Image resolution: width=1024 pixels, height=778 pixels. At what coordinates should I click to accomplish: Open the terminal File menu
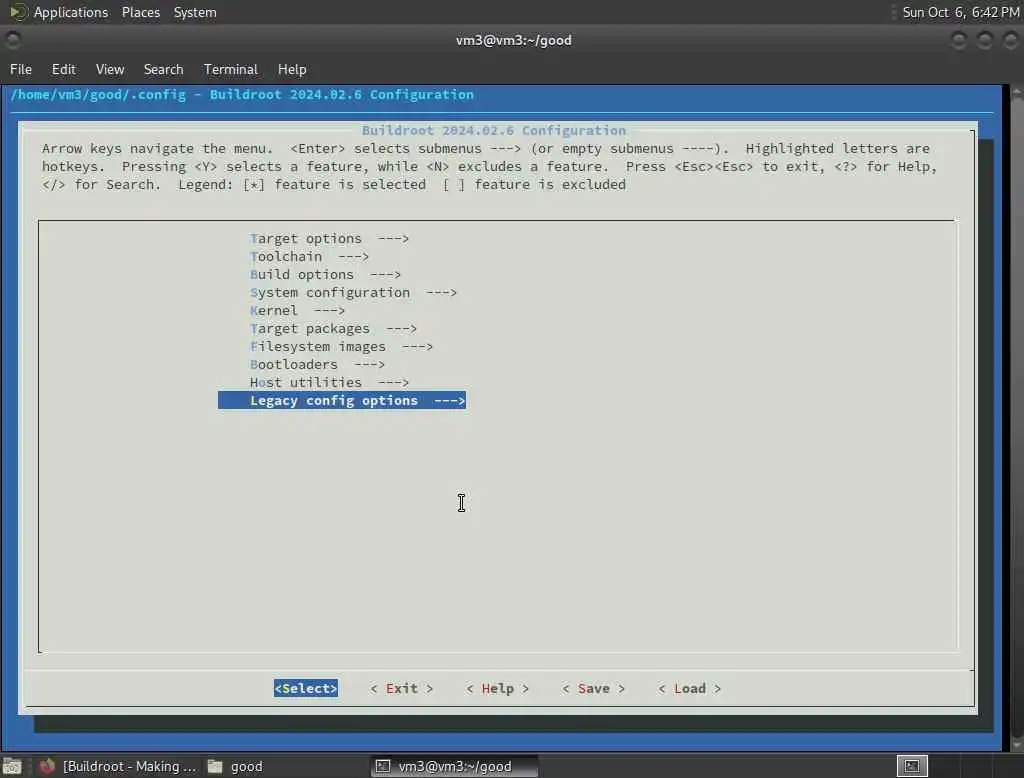pos(21,69)
